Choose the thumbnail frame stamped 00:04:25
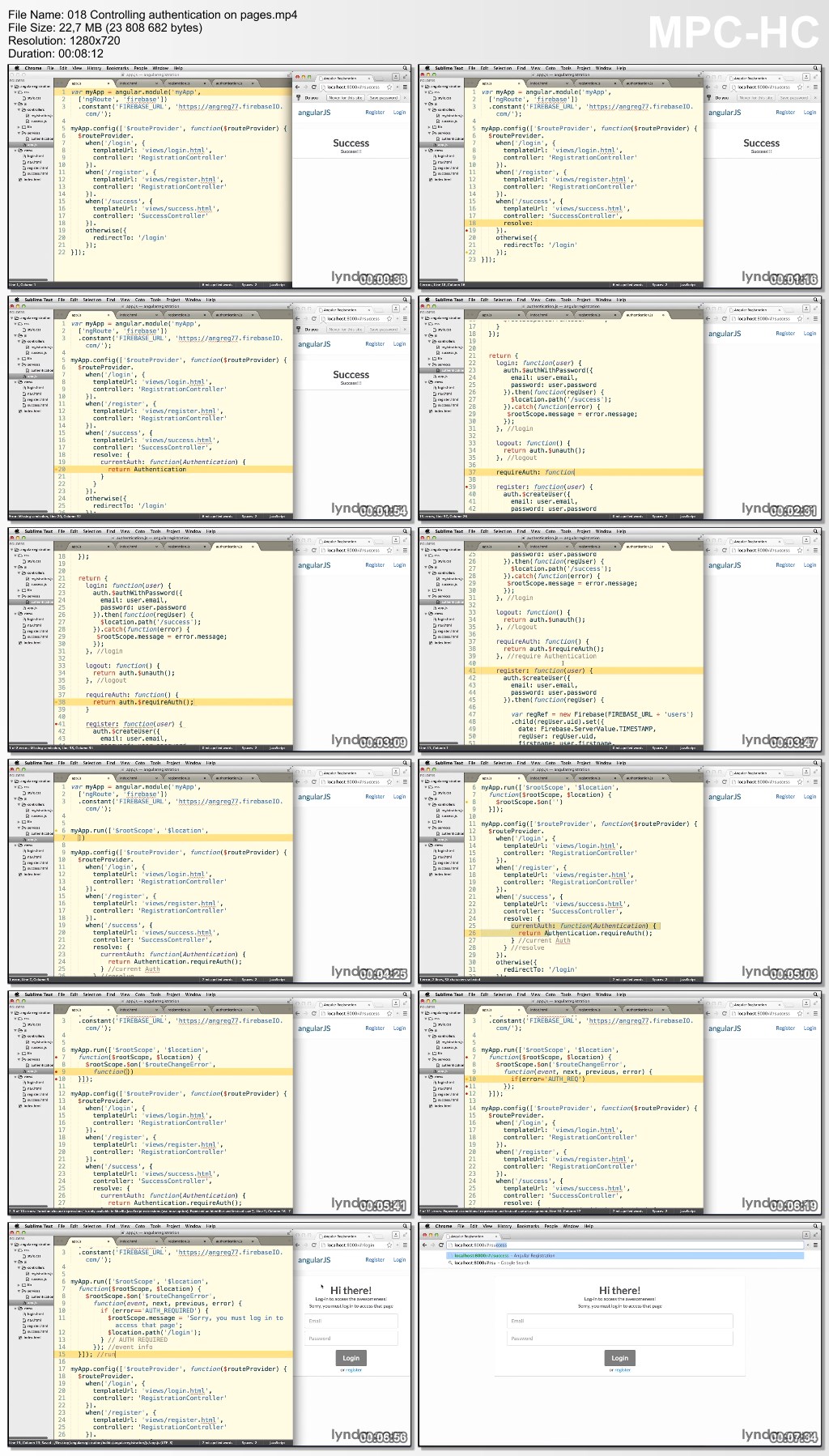This screenshot has width=829, height=1456. (210, 871)
